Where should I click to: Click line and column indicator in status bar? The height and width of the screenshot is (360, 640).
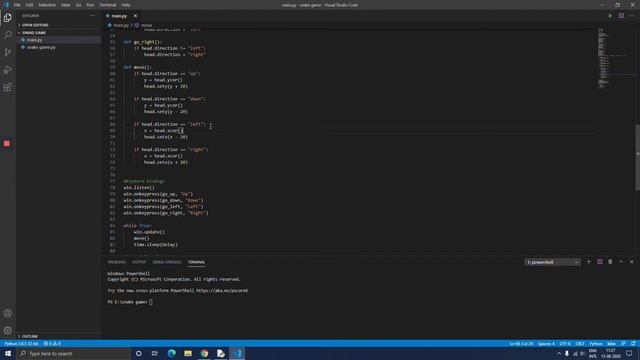tap(521, 344)
